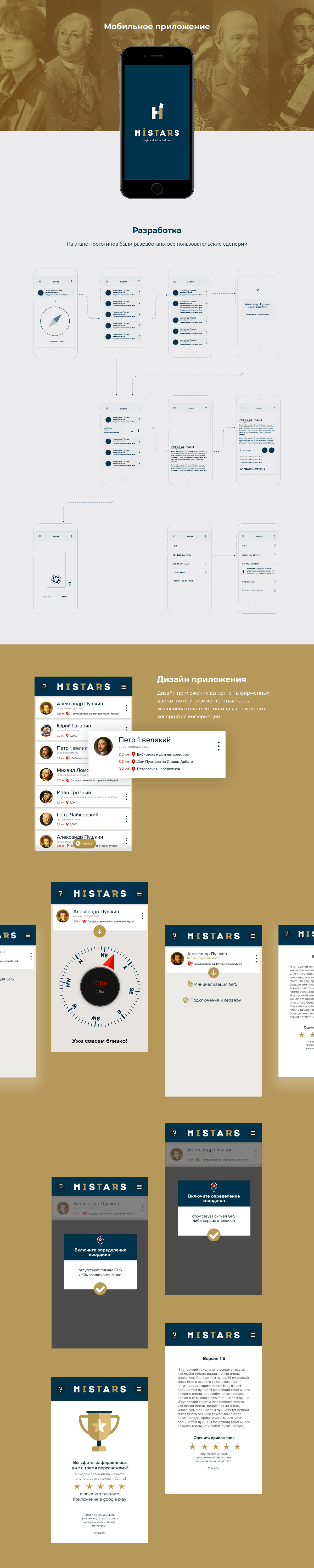314x1568 pixels.
Task: Click compass dial in first wireframe screen
Action: click(x=55, y=320)
